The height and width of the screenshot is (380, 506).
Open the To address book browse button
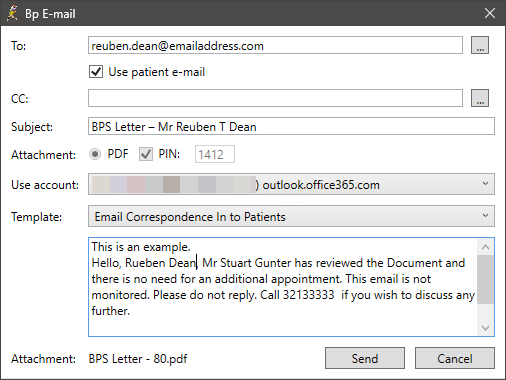[480, 45]
